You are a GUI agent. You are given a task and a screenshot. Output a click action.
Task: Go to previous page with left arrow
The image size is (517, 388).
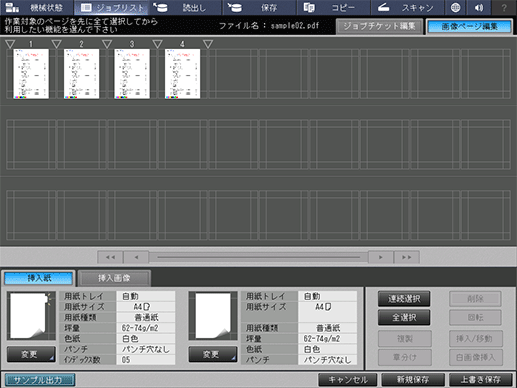tap(136, 257)
